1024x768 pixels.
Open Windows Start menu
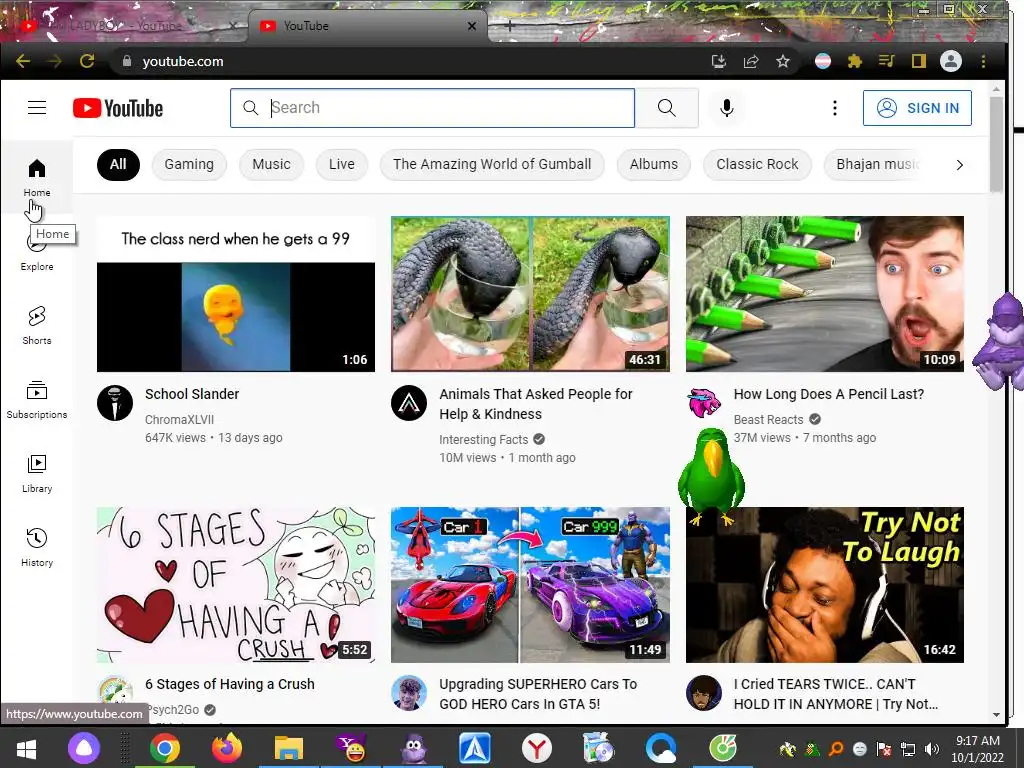(x=26, y=748)
